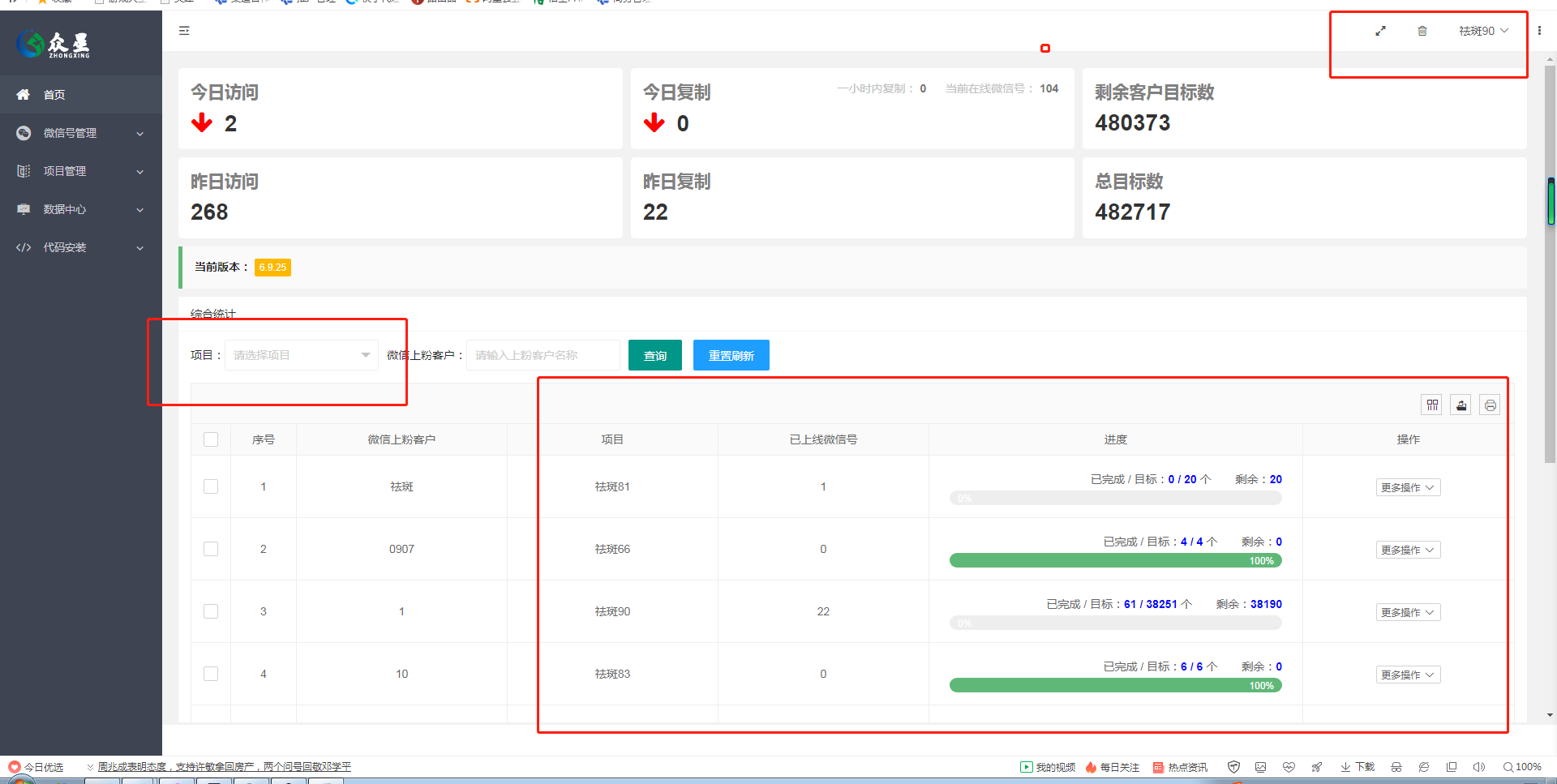Image resolution: width=1557 pixels, height=784 pixels.
Task: Collapse the sidebar with the menu toggle icon
Action: pyautogui.click(x=184, y=31)
